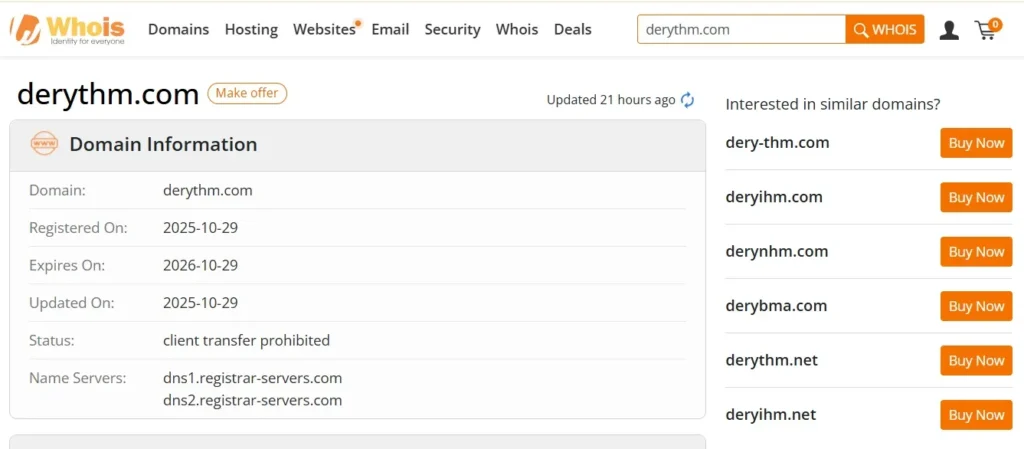Viewport: 1024px width, 449px height.
Task: Click the derythm.com page heading
Action: coord(108,95)
